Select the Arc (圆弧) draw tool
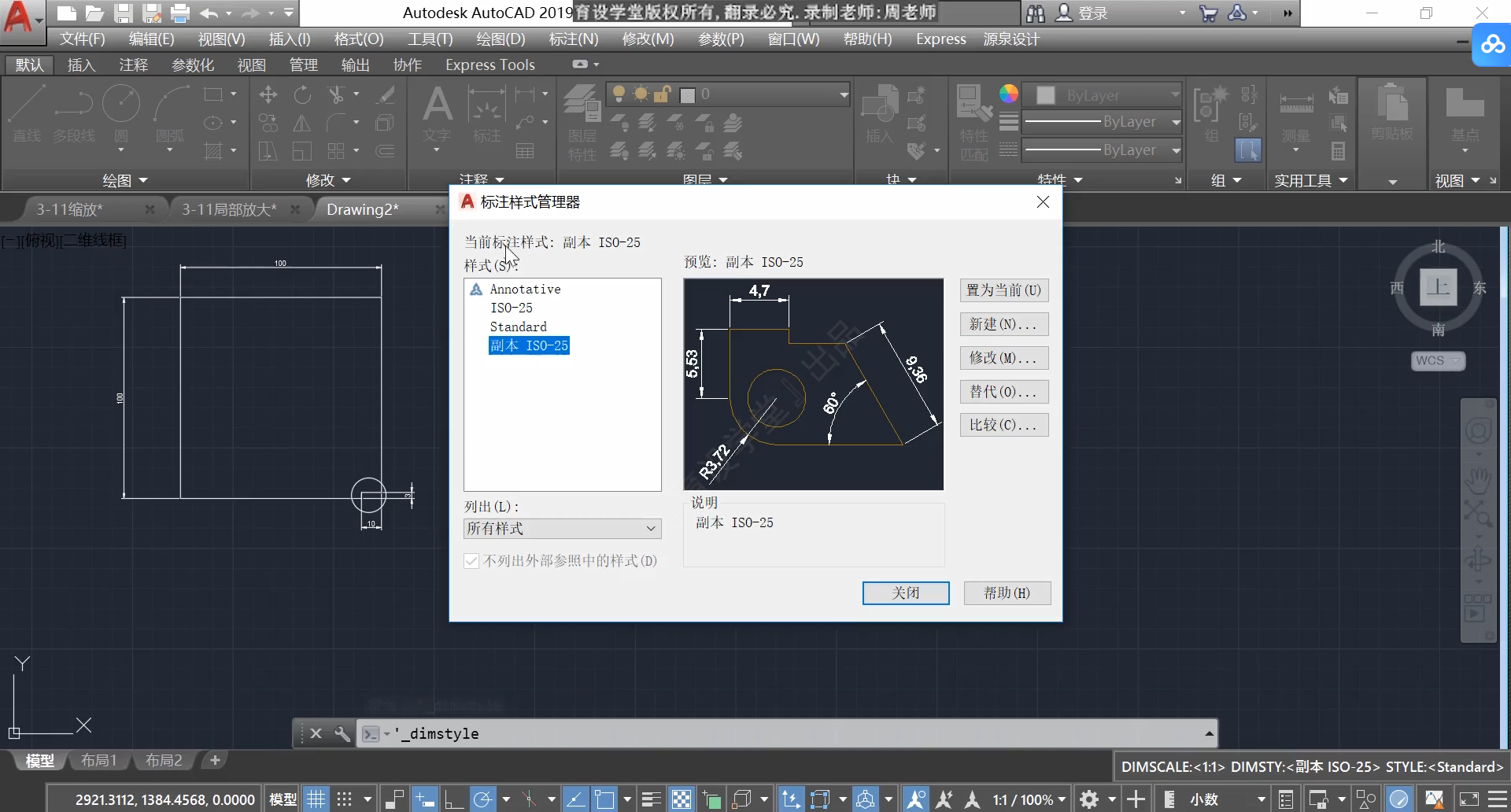1511x812 pixels. (x=170, y=114)
